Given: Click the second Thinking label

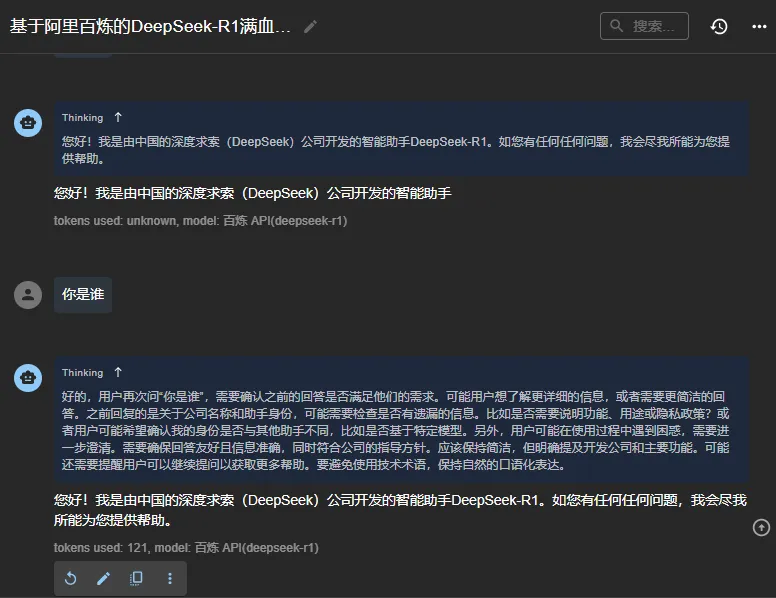Looking at the screenshot, I should click(83, 373).
